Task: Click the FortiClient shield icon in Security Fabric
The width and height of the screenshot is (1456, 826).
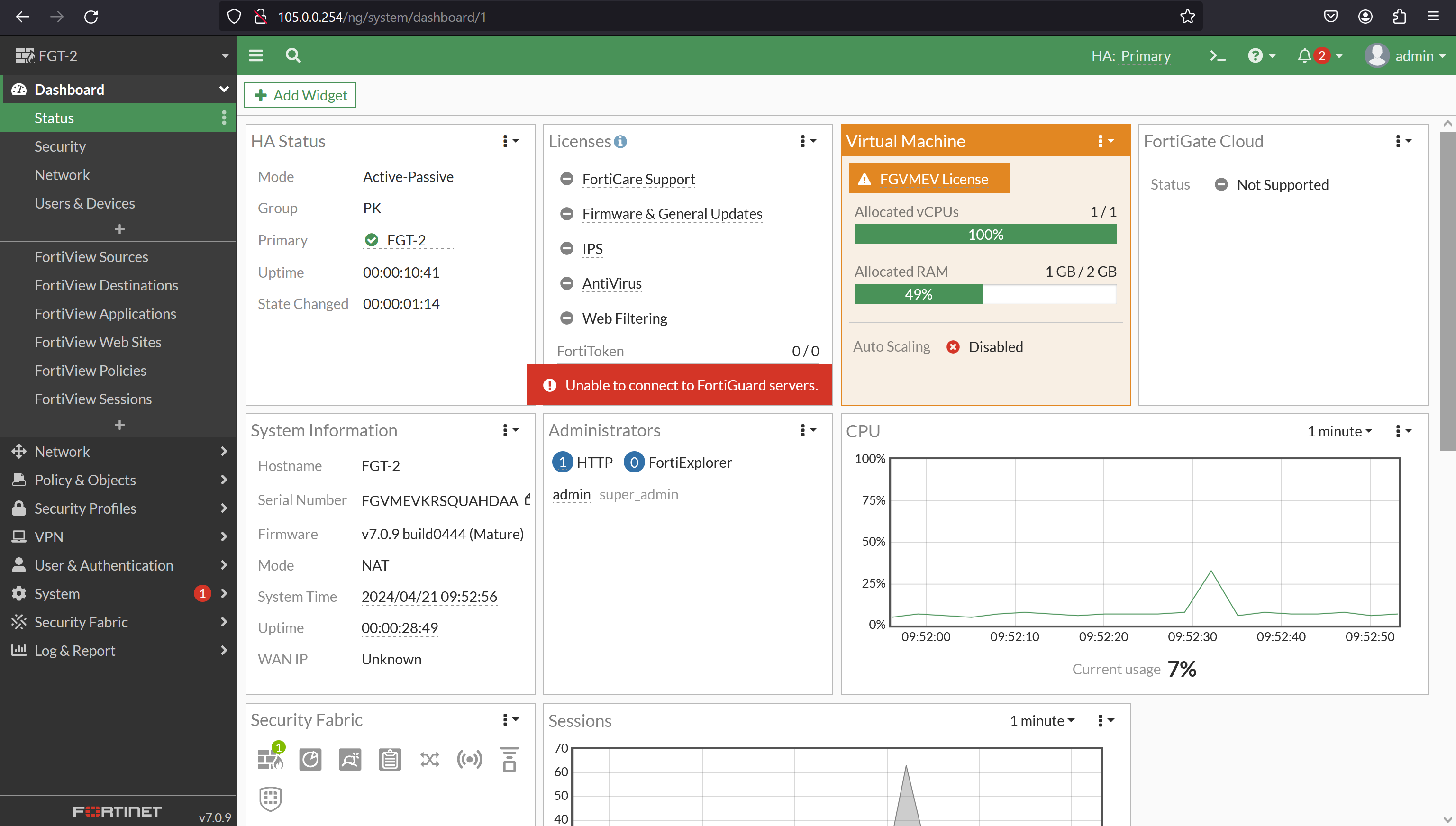Action: [x=269, y=799]
